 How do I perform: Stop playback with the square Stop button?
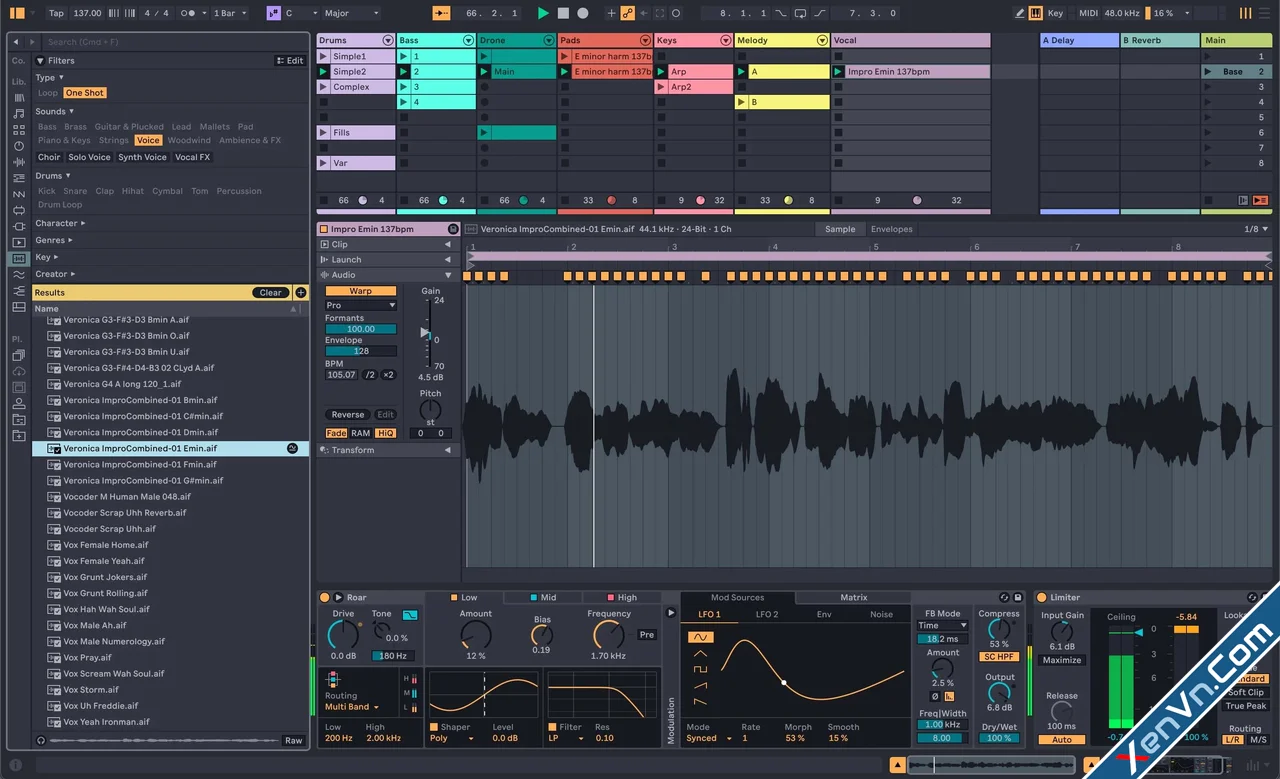[563, 13]
